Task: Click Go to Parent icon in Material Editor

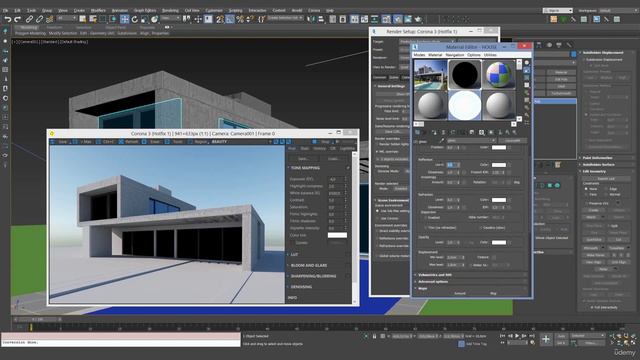Action: [x=507, y=132]
